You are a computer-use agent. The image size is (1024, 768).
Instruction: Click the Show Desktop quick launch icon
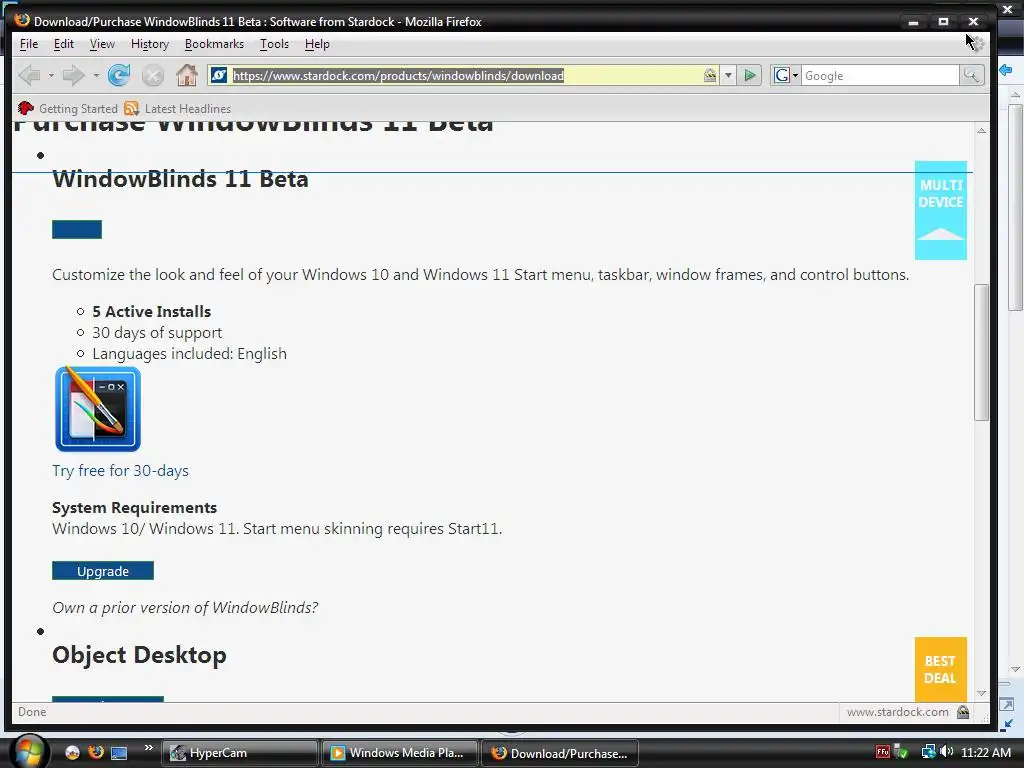pos(119,753)
